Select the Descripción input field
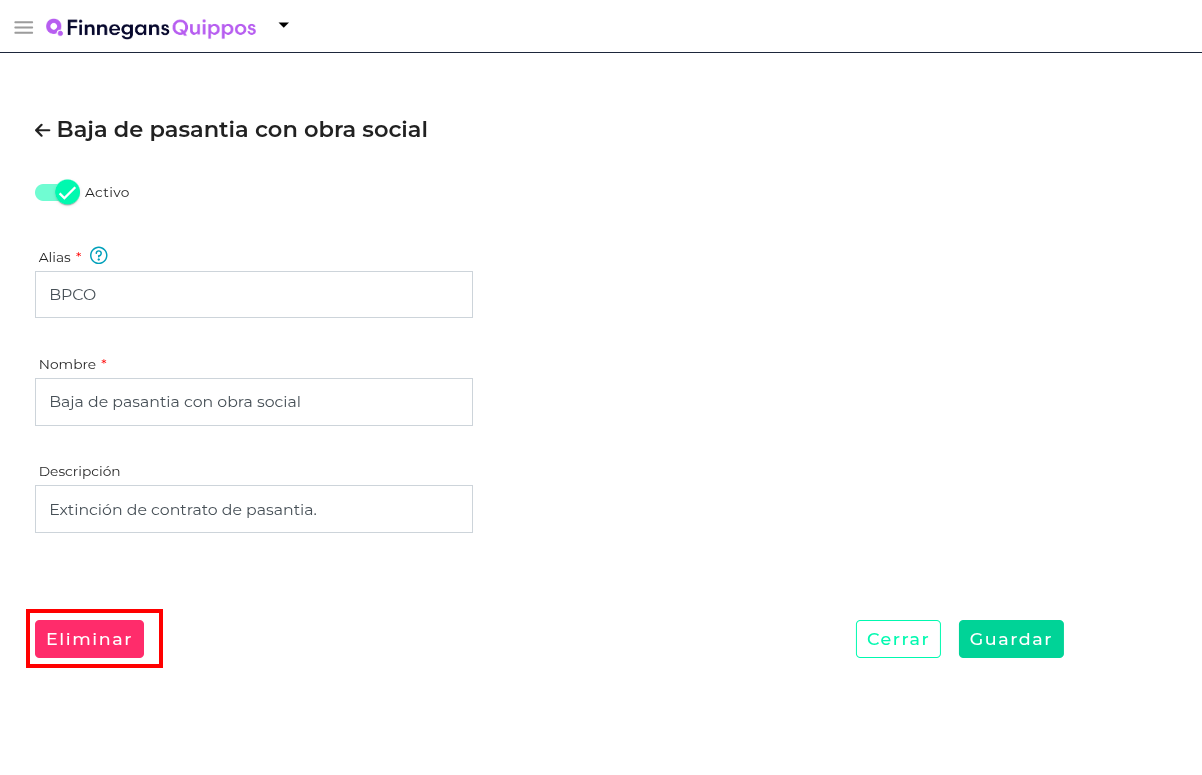The width and height of the screenshot is (1202, 775). (x=254, y=509)
